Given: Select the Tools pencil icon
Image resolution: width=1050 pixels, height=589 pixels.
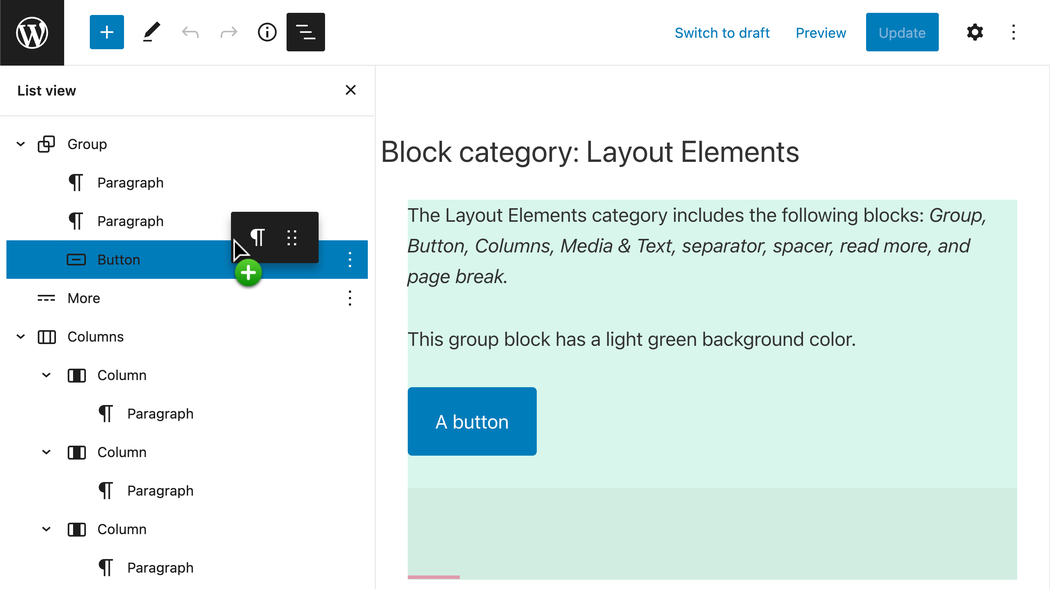Looking at the screenshot, I should pyautogui.click(x=151, y=32).
